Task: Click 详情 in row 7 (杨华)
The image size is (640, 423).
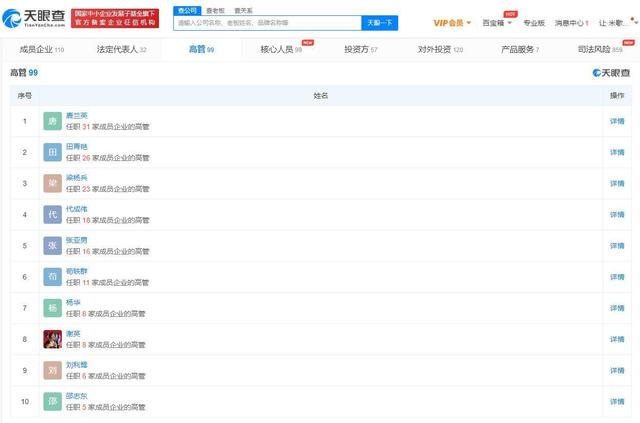Action: click(x=617, y=308)
